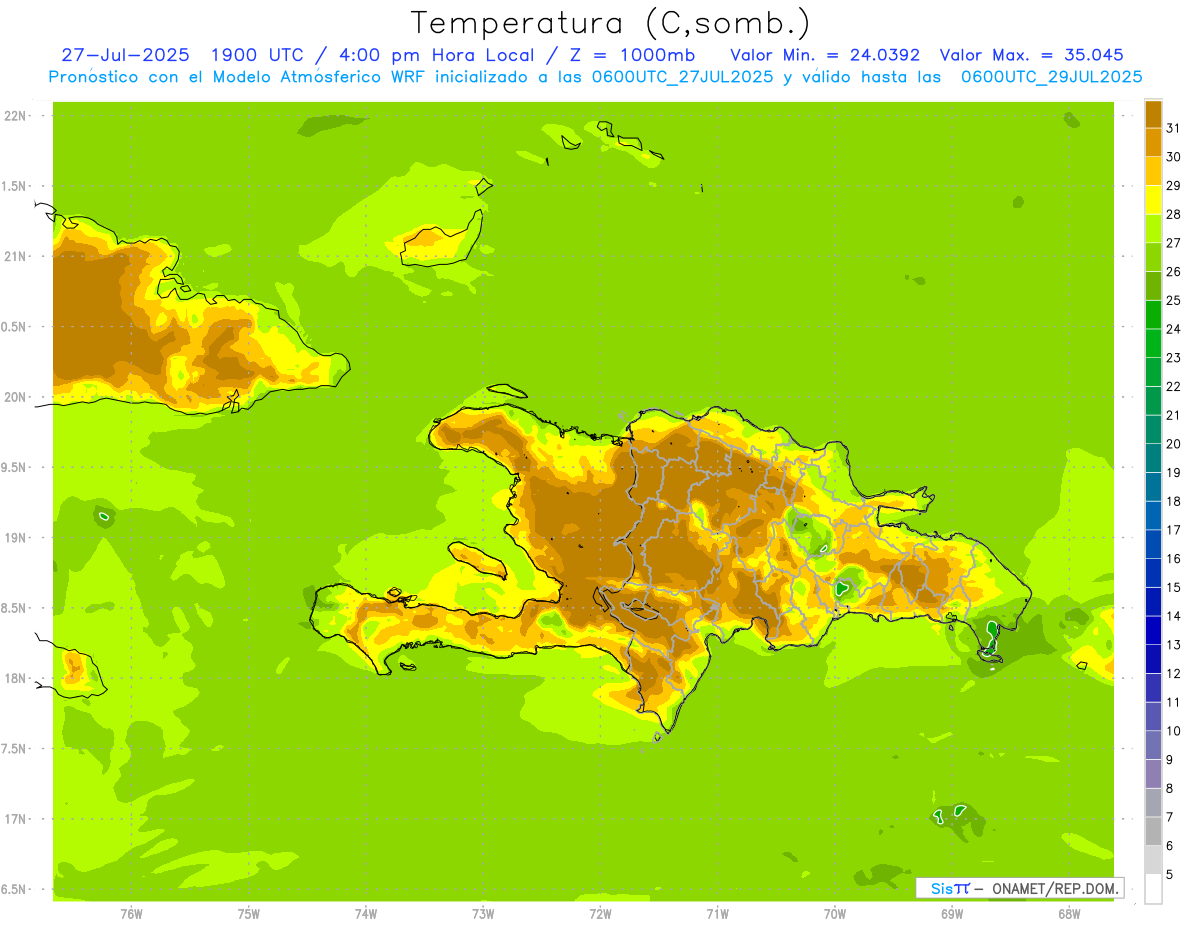This screenshot has width=1200, height=927.
Task: Select the '0.5N' latitude tick label
Action: click(x=15, y=327)
